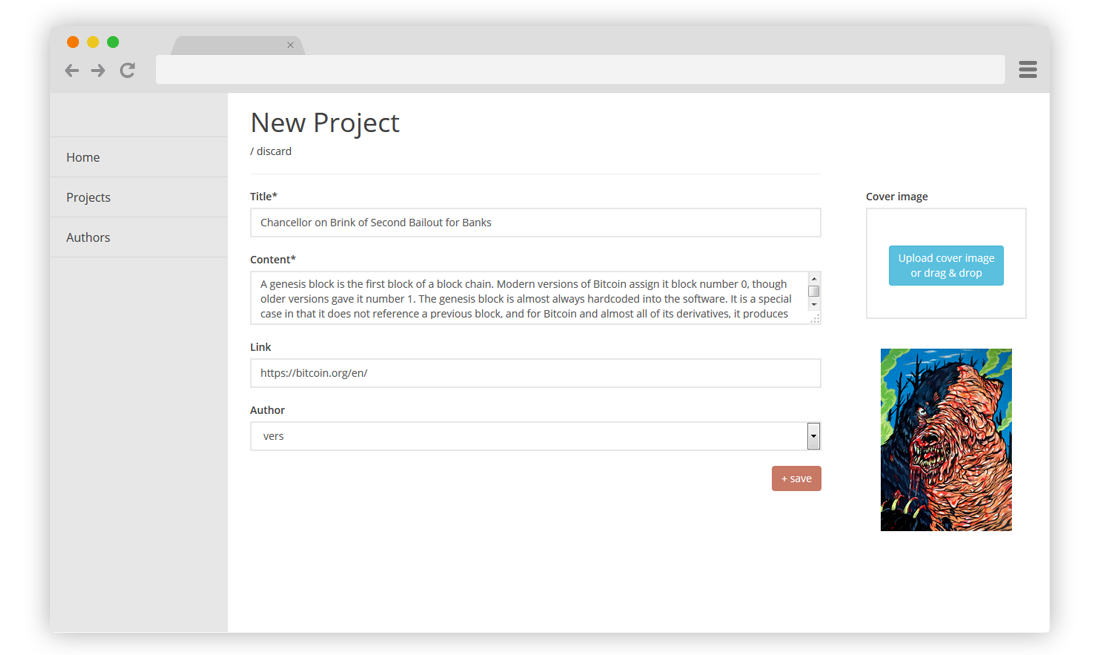Expand the Author dropdown arrow

(813, 436)
